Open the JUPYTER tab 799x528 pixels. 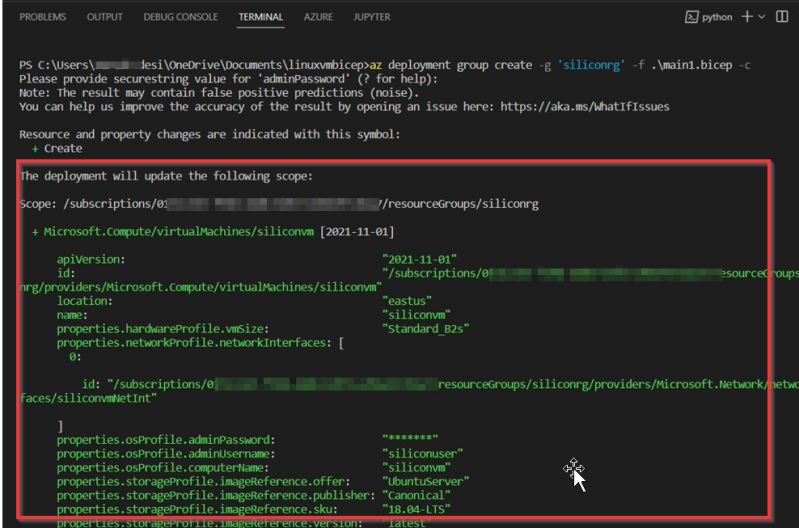(372, 17)
